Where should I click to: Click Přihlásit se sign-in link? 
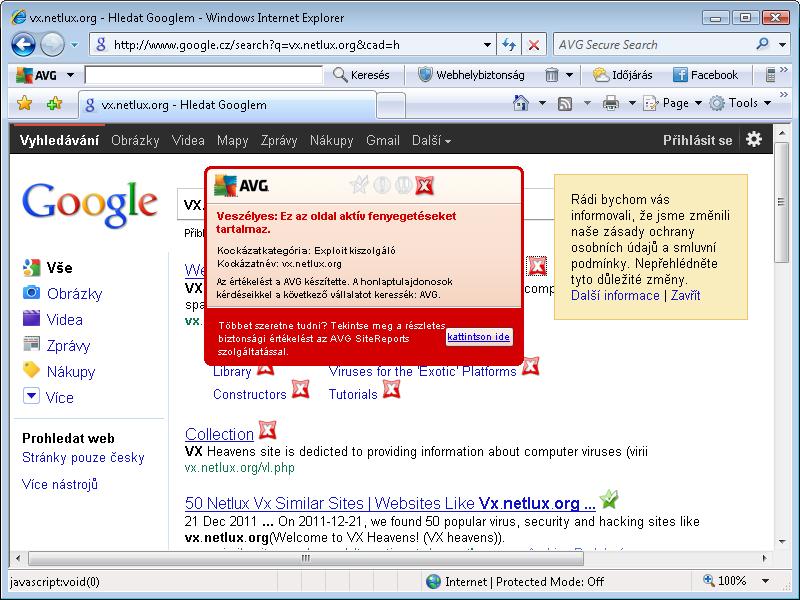click(697, 140)
